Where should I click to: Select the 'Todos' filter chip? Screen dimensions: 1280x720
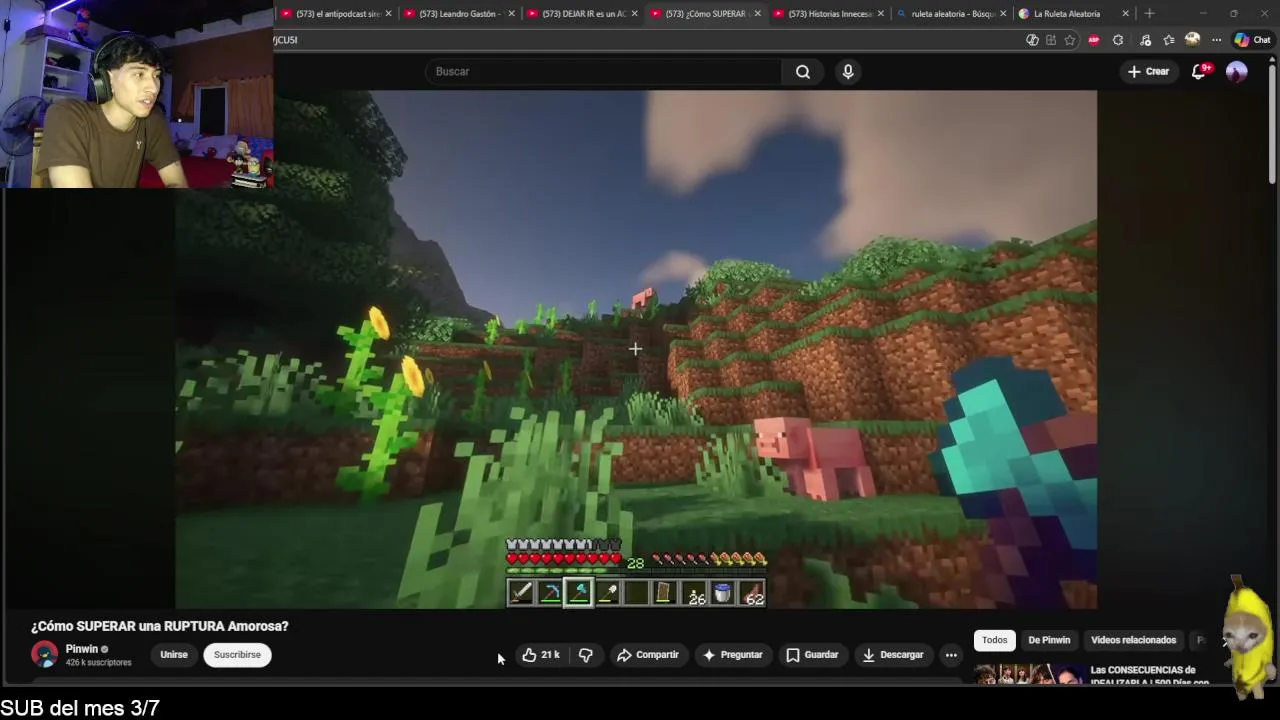tap(994, 640)
